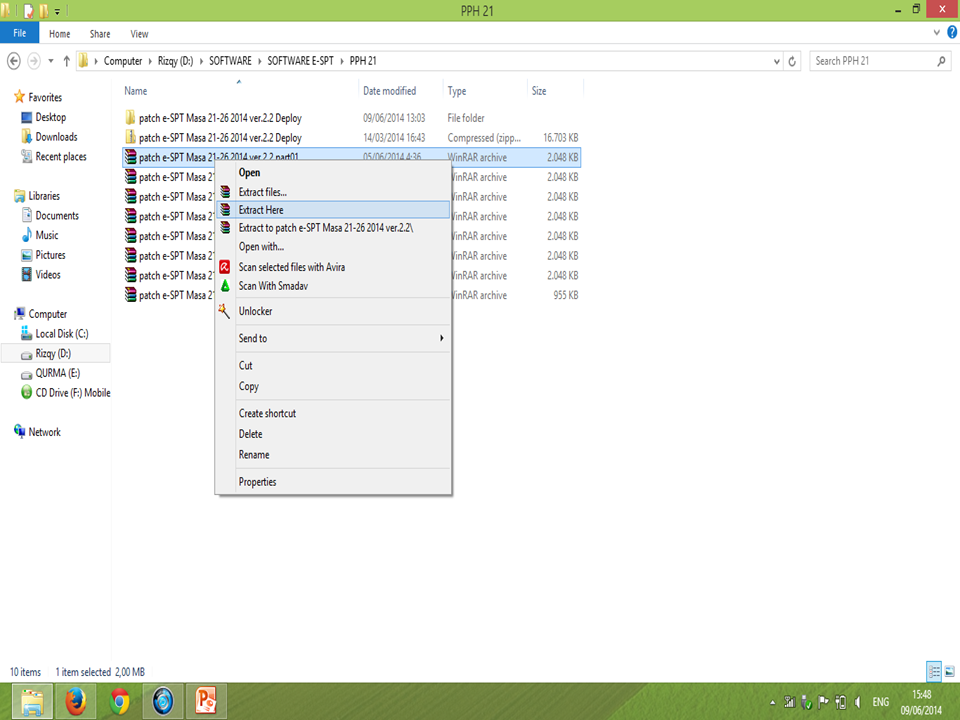Screen dimensions: 960x720
Task: Open Downloads in Favorites
Action: tap(56, 137)
